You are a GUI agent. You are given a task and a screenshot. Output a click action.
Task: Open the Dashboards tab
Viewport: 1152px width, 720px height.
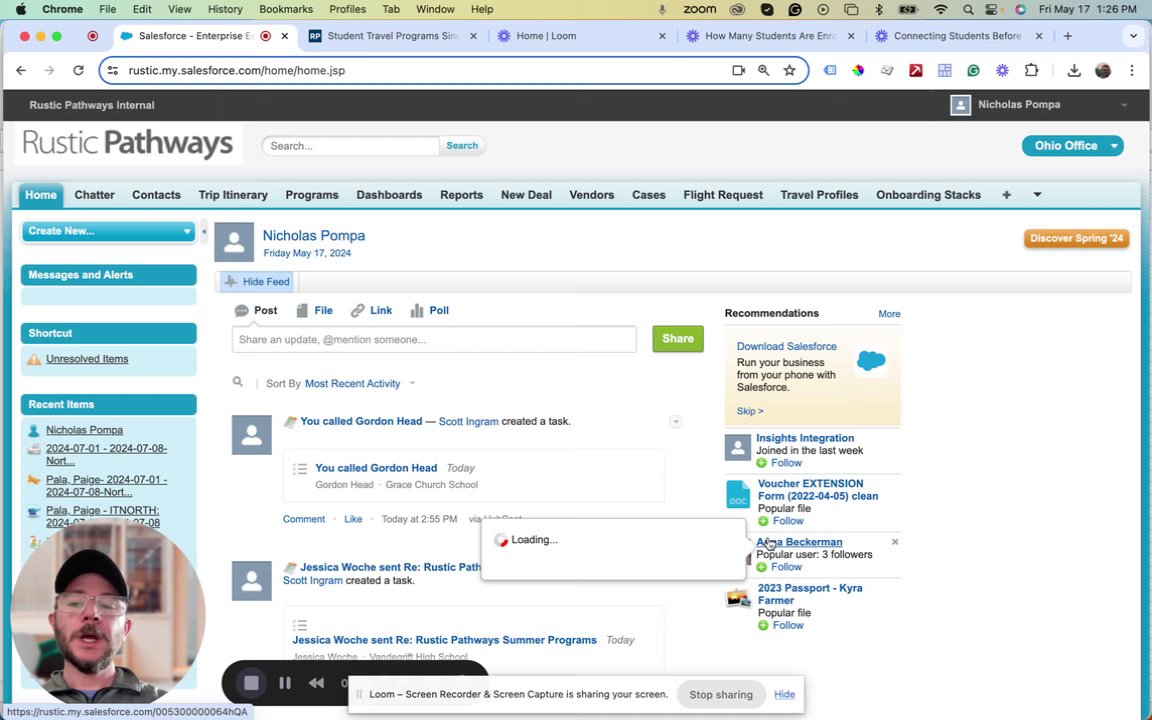(389, 195)
